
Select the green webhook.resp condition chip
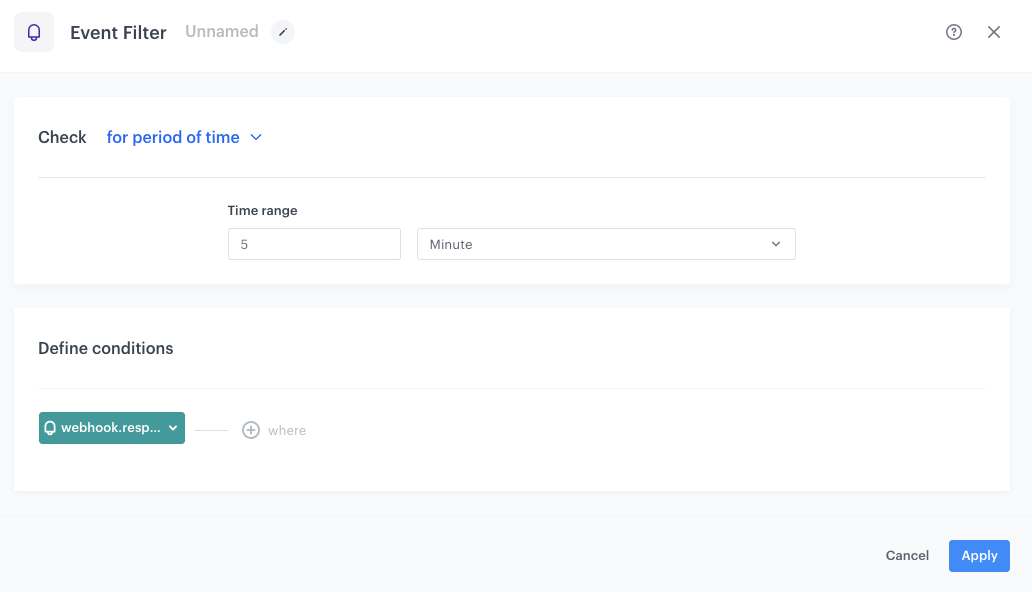105,427
